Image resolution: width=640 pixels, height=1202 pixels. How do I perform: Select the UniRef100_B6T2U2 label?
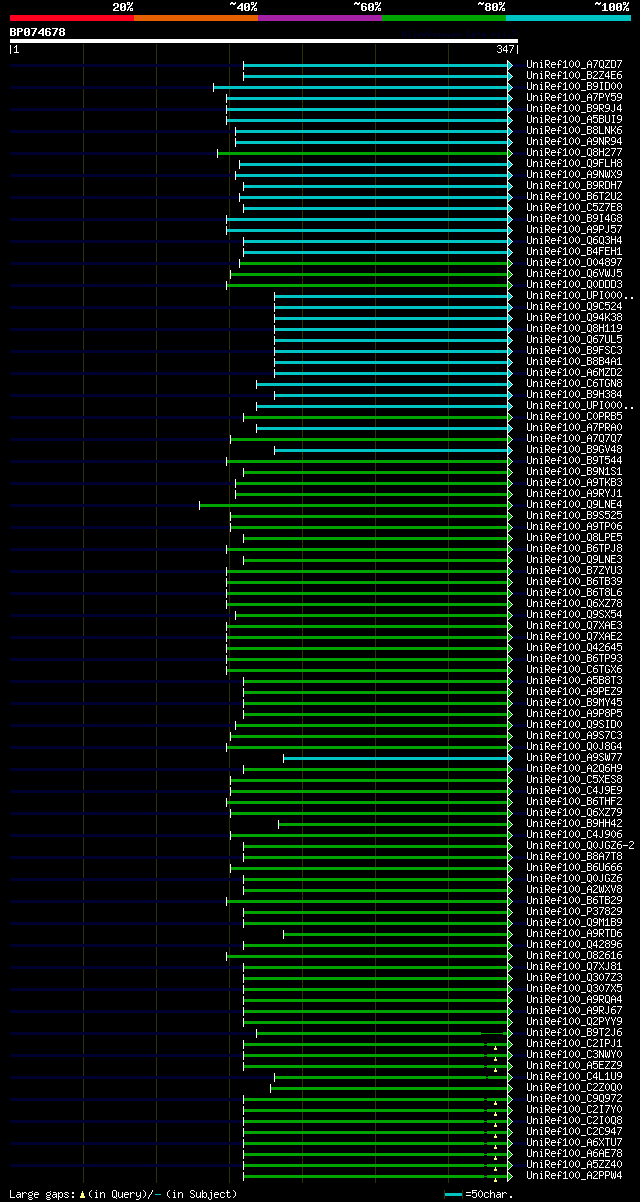[574, 196]
